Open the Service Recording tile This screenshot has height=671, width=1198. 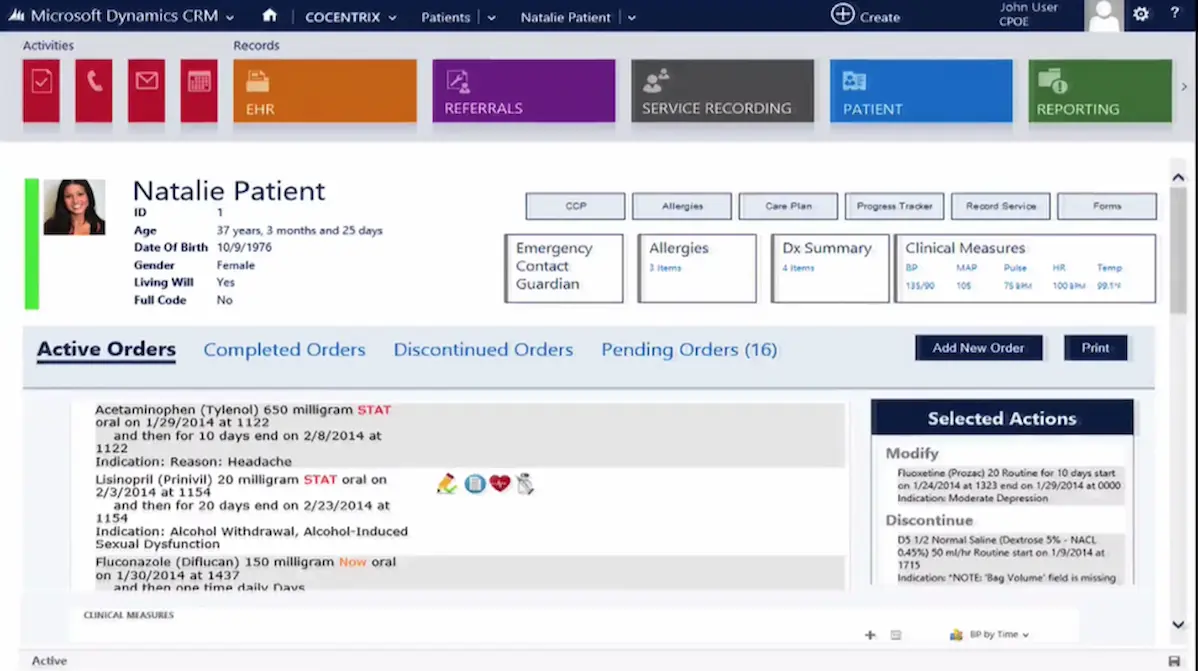722,91
